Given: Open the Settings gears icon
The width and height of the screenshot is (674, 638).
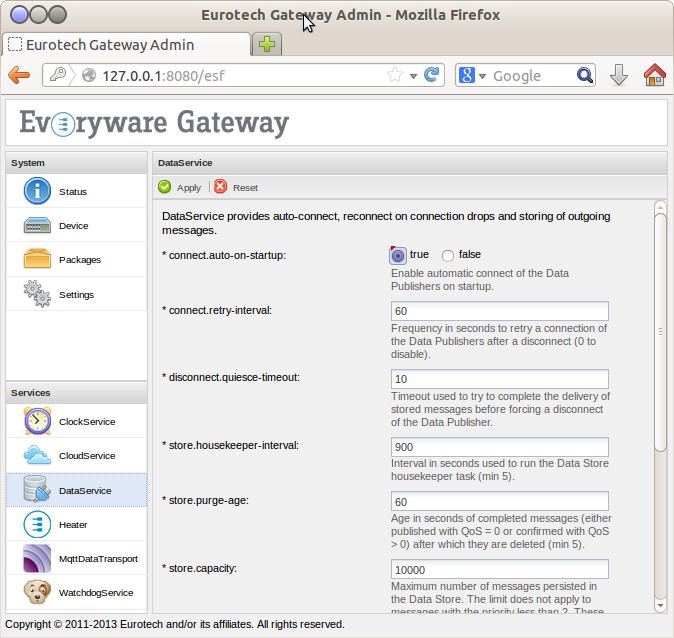Looking at the screenshot, I should [x=37, y=294].
